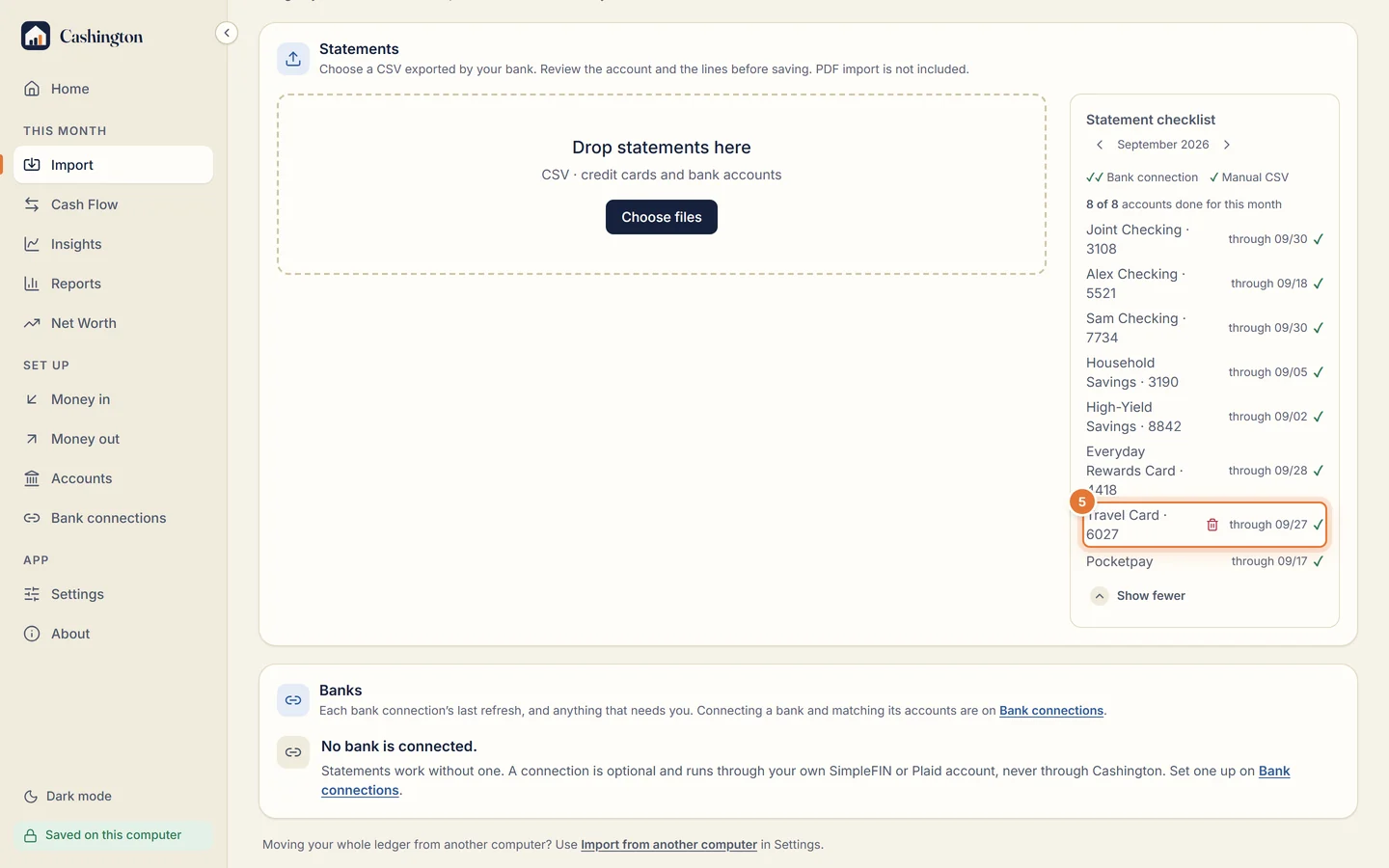This screenshot has height=868, width=1389.
Task: Toggle Dark mode
Action: (68, 797)
